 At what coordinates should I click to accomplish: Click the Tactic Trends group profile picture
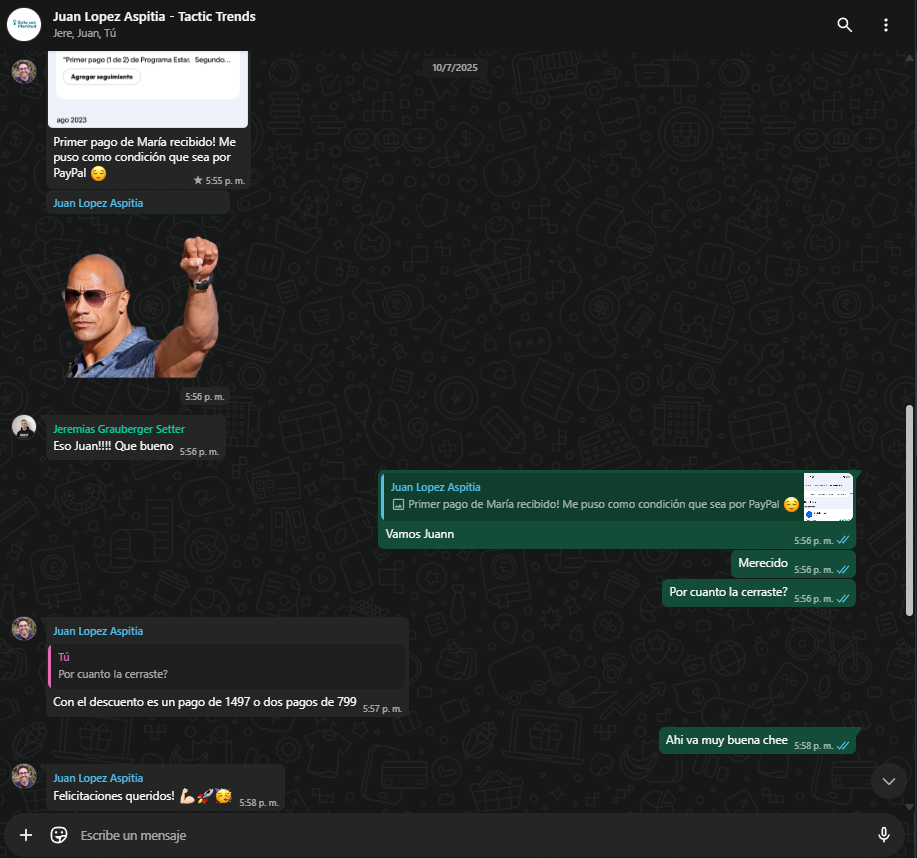pyautogui.click(x=24, y=24)
